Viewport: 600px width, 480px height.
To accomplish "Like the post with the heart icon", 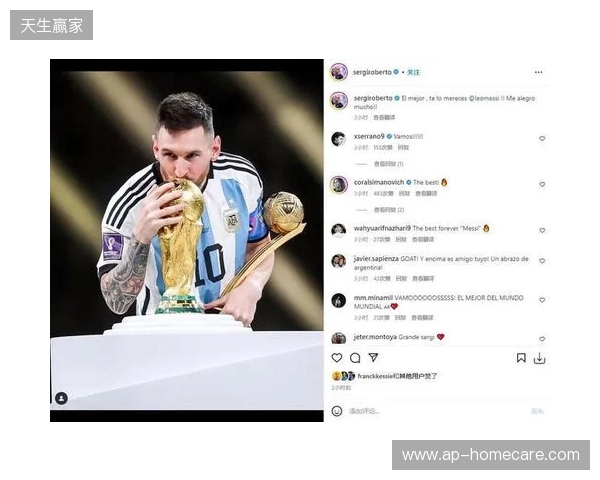I will click(337, 358).
